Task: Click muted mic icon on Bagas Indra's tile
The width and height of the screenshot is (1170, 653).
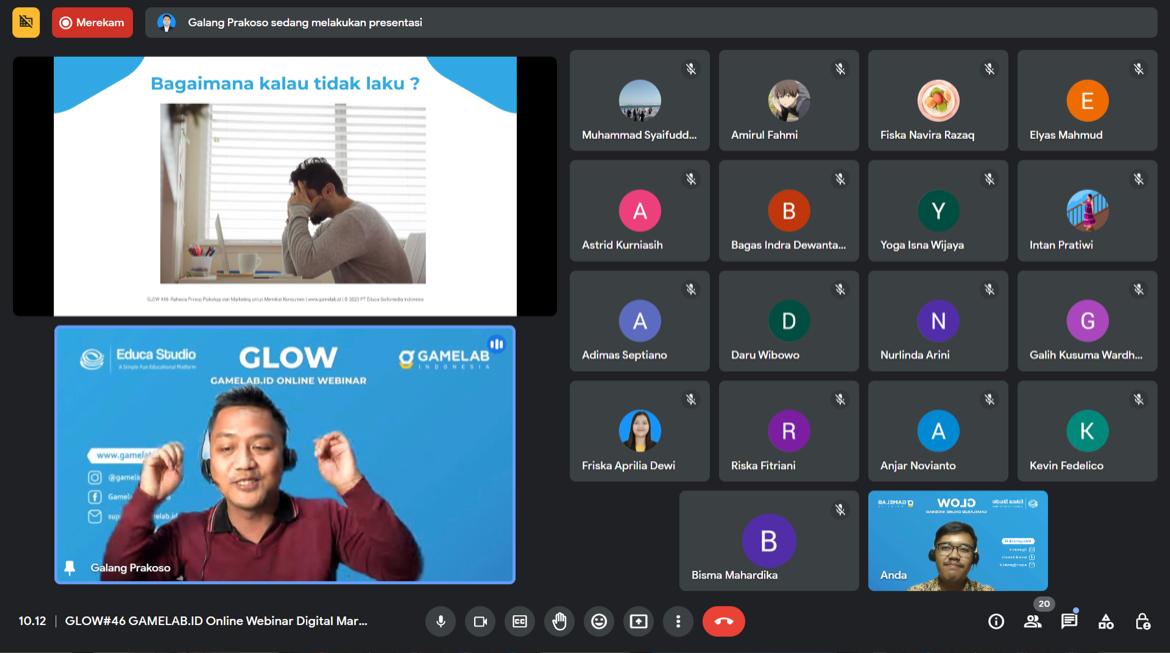Action: (840, 179)
